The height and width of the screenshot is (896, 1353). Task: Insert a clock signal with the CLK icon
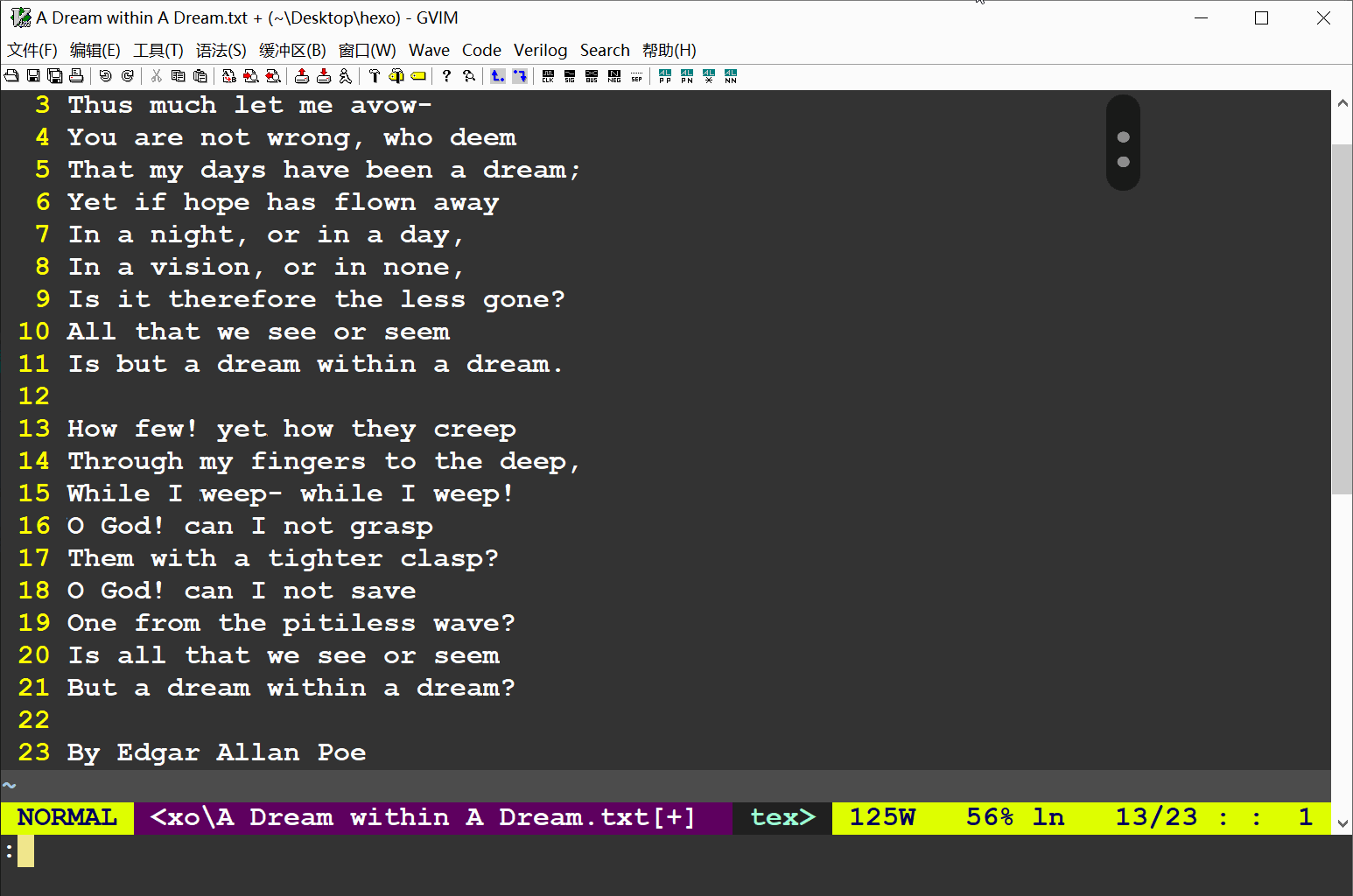pos(549,76)
